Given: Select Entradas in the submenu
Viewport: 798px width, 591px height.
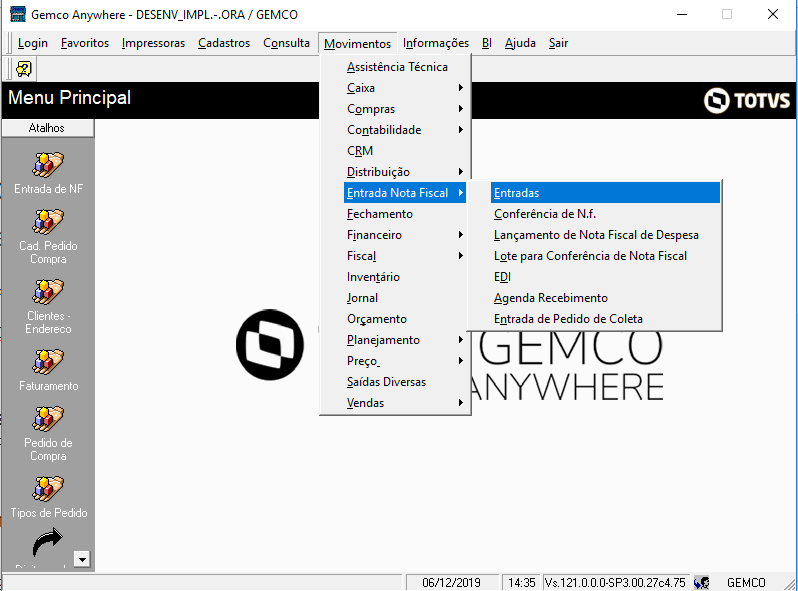Looking at the screenshot, I should [605, 193].
